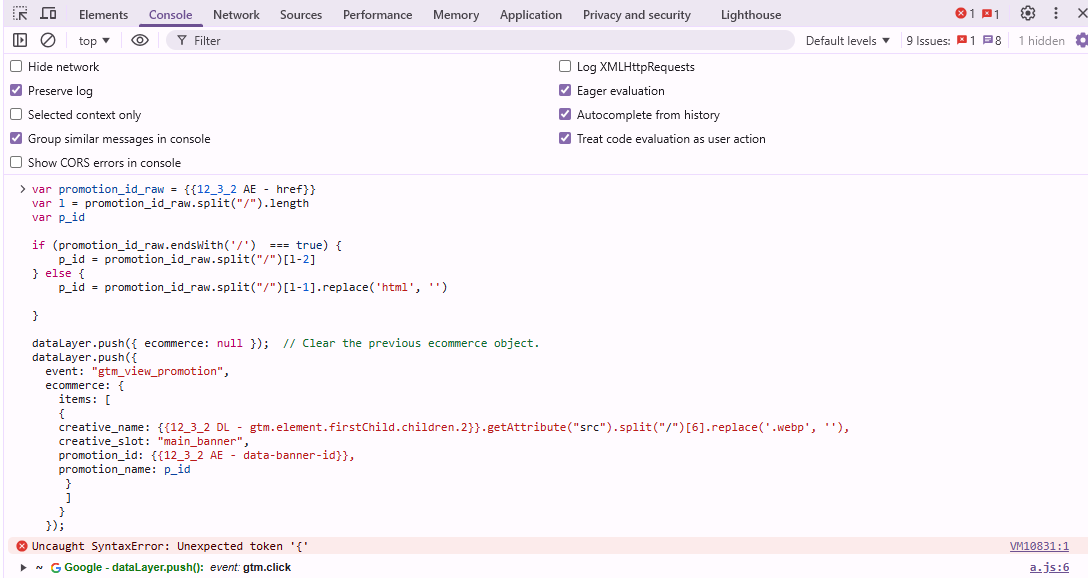Enable Log XMLHttpRequests

point(565,67)
